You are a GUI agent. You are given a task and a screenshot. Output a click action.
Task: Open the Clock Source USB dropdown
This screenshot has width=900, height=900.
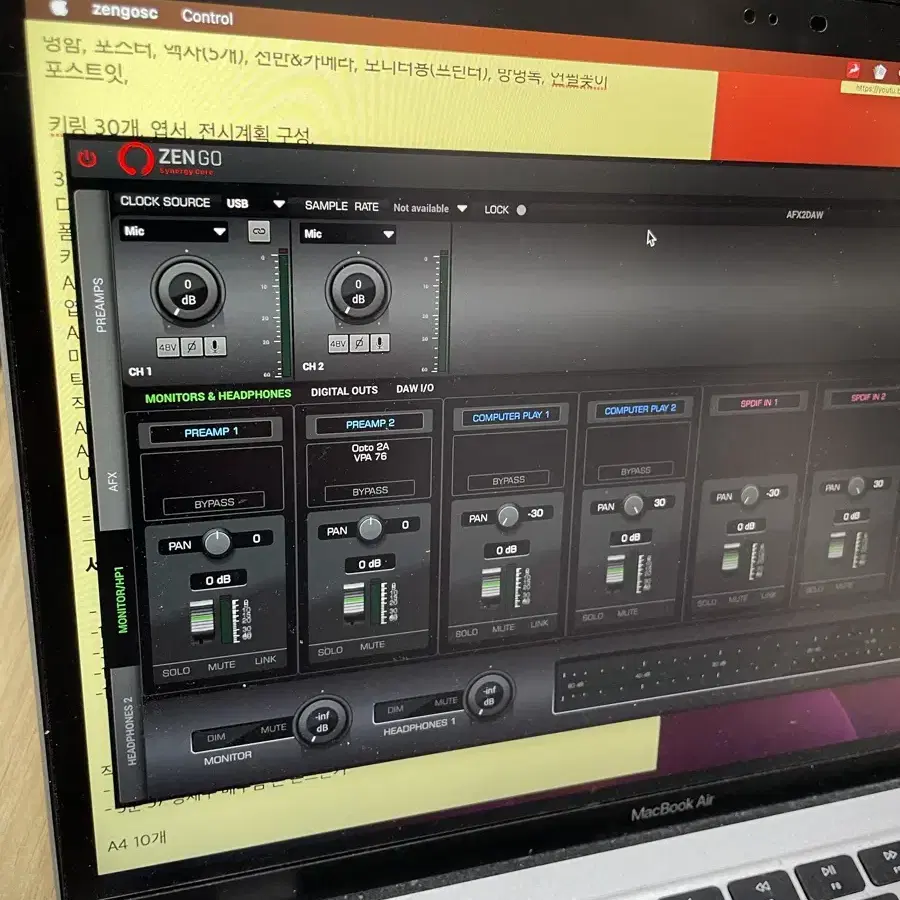pos(255,204)
